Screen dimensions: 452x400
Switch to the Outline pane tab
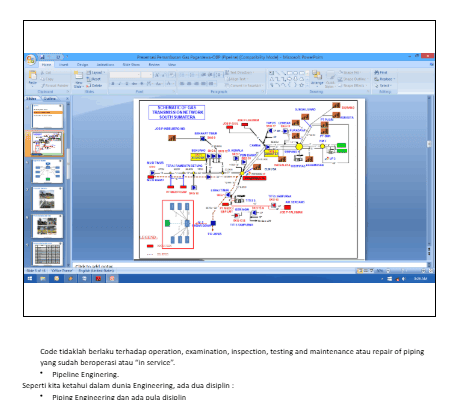49,99
